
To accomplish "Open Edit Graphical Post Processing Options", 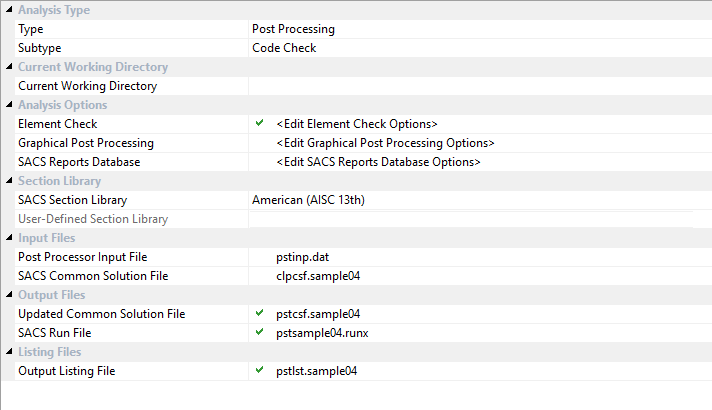I will (x=385, y=143).
